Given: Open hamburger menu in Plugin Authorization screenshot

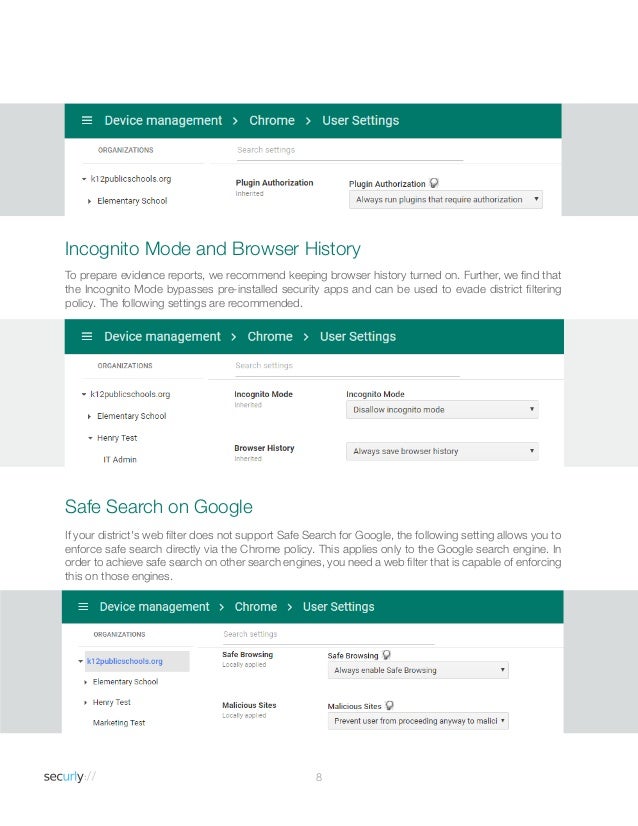Looking at the screenshot, I should (x=87, y=121).
